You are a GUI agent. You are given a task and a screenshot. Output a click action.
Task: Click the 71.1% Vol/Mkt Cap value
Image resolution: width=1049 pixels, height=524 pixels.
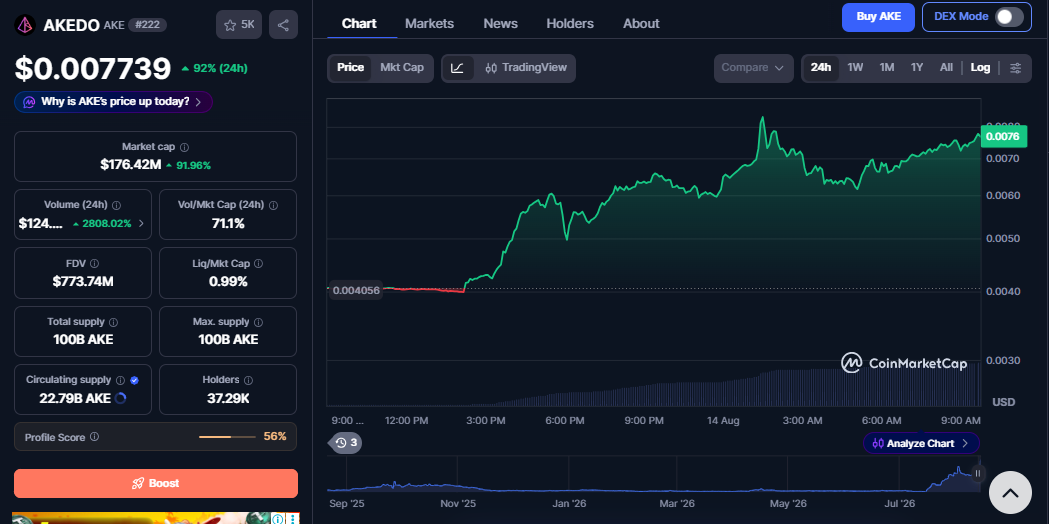click(x=228, y=224)
